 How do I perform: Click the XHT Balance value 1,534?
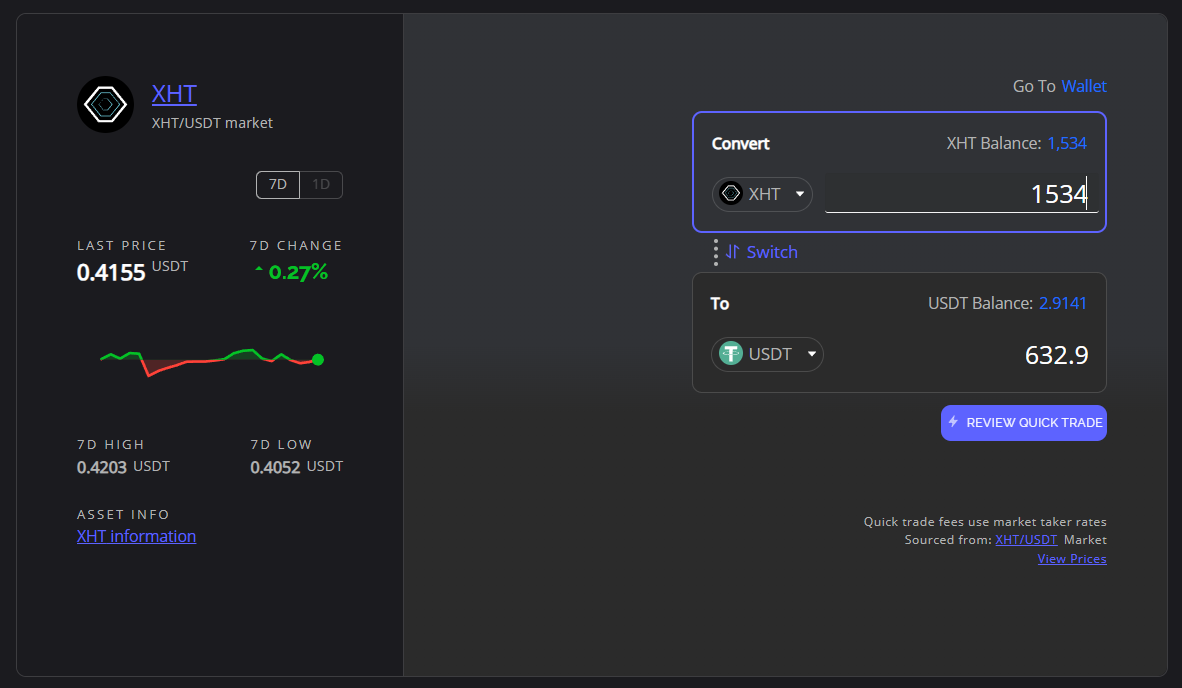point(1067,143)
